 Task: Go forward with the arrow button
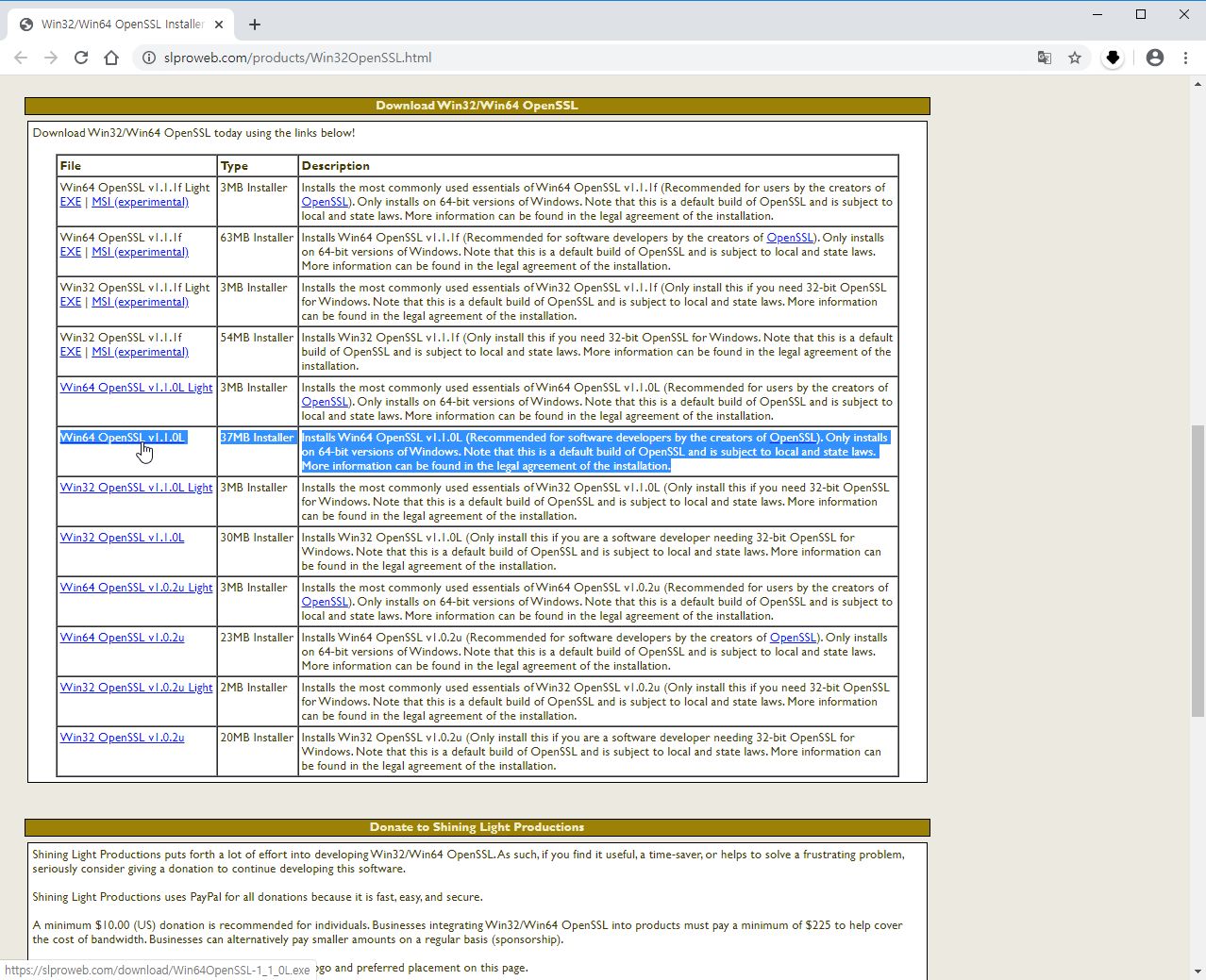[x=51, y=58]
